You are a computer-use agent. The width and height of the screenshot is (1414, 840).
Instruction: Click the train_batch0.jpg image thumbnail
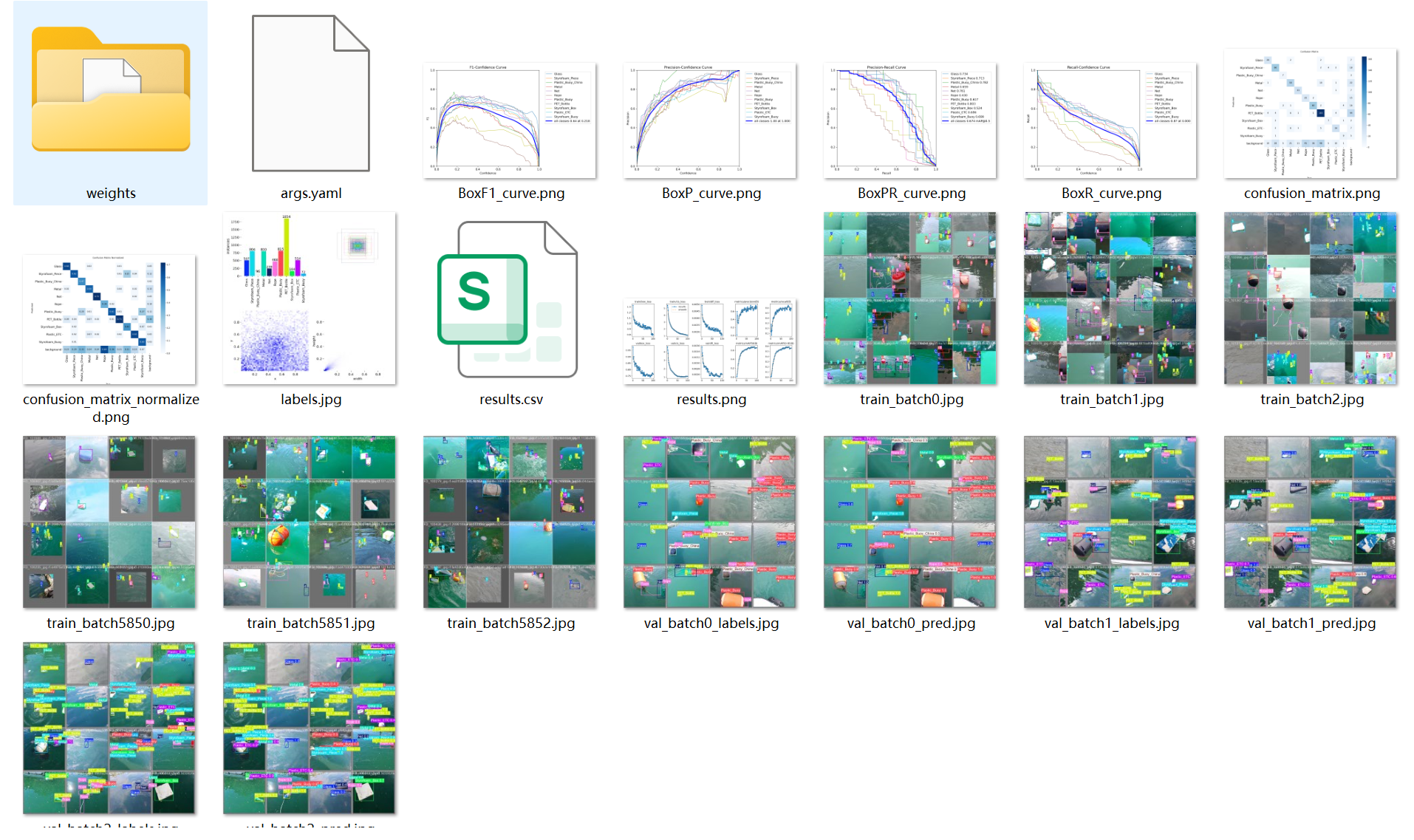910,298
